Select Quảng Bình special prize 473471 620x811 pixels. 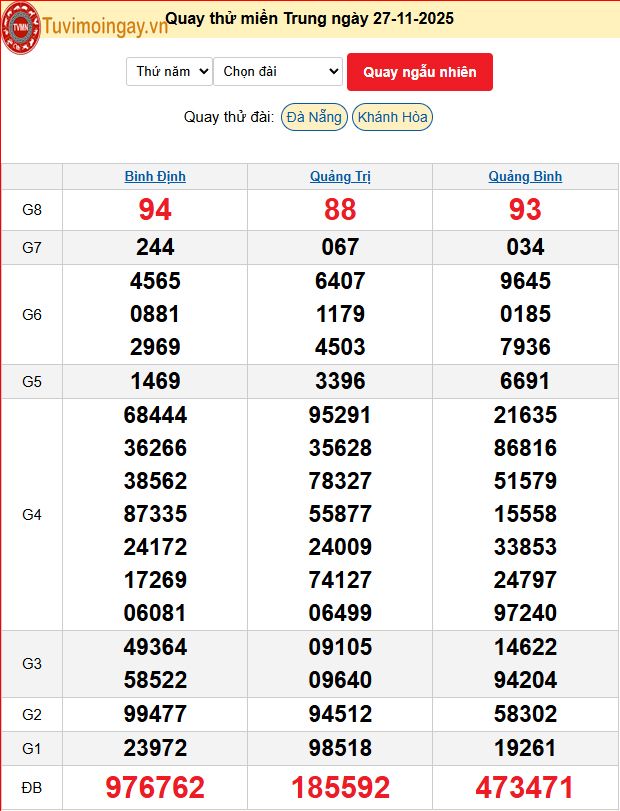pos(525,787)
